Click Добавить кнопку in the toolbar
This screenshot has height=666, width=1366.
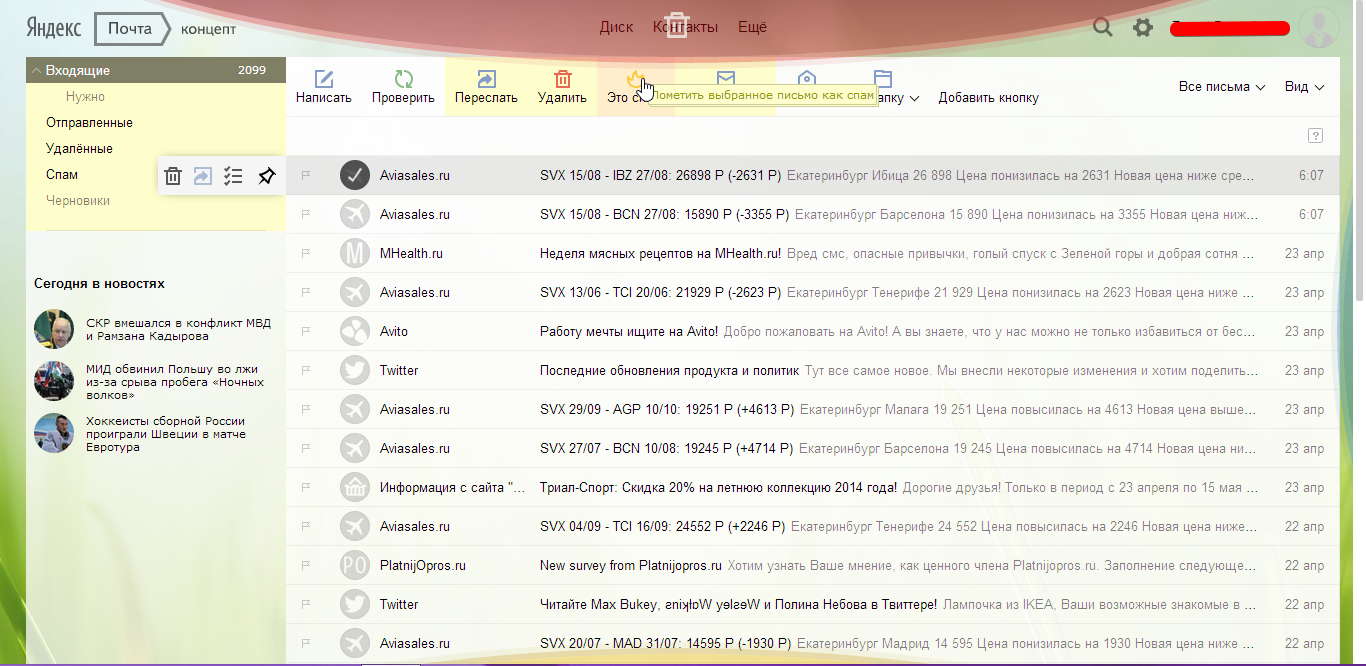click(988, 98)
